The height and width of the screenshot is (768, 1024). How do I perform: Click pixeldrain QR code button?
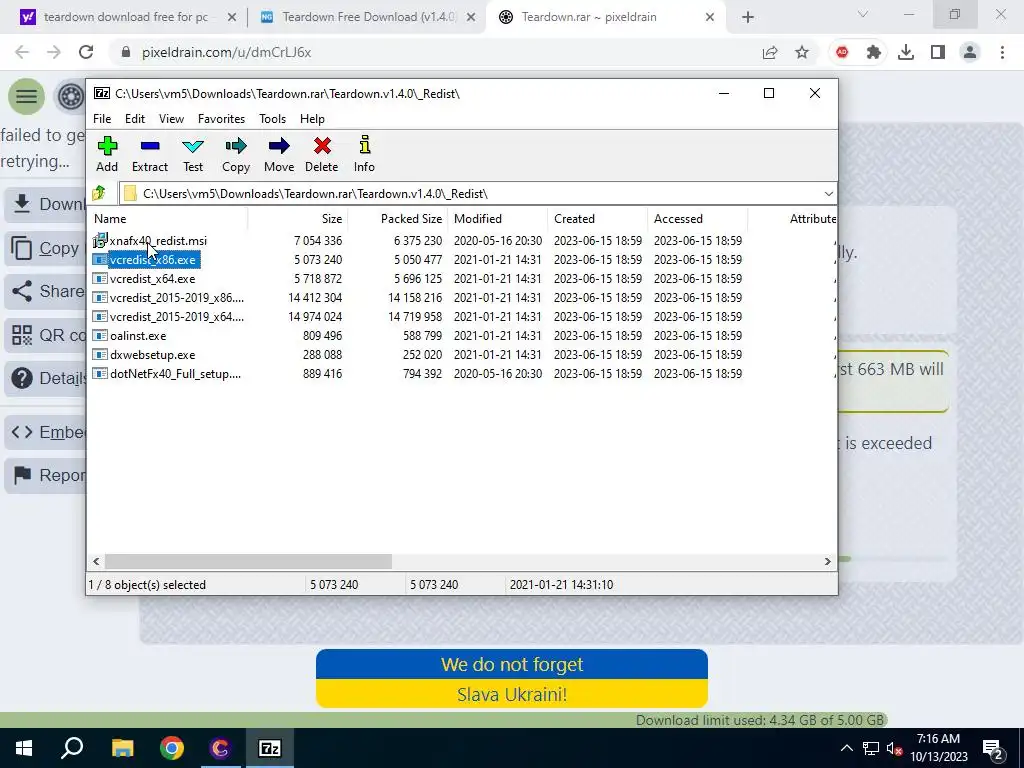point(46,335)
